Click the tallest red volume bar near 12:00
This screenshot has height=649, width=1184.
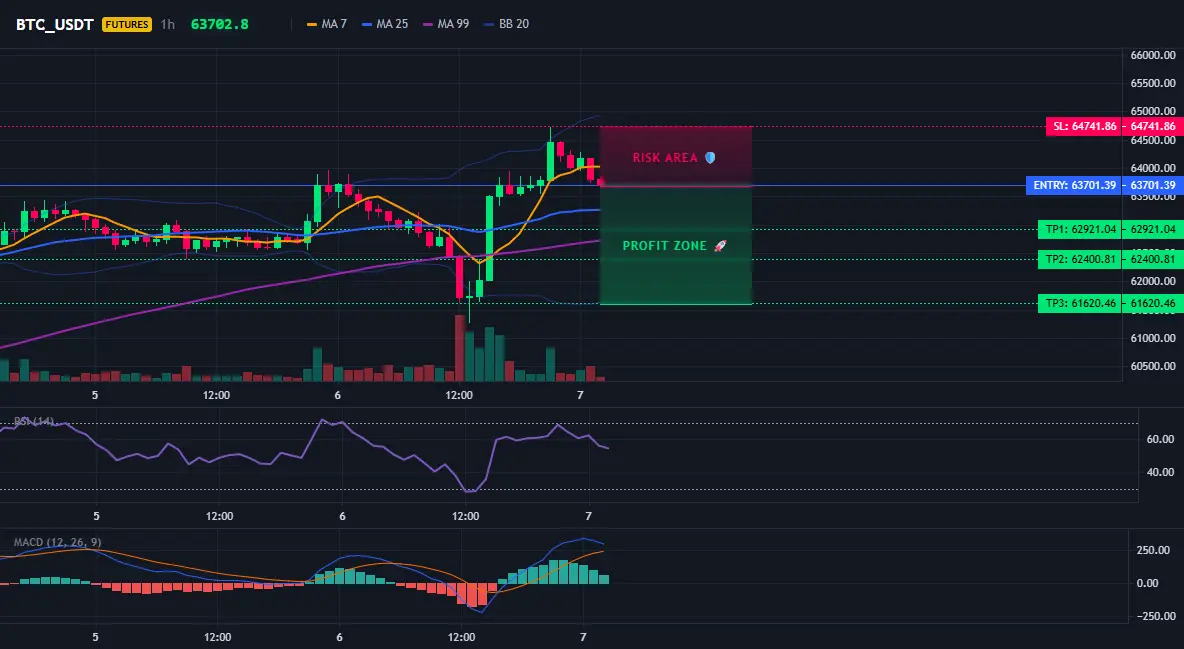(459, 348)
